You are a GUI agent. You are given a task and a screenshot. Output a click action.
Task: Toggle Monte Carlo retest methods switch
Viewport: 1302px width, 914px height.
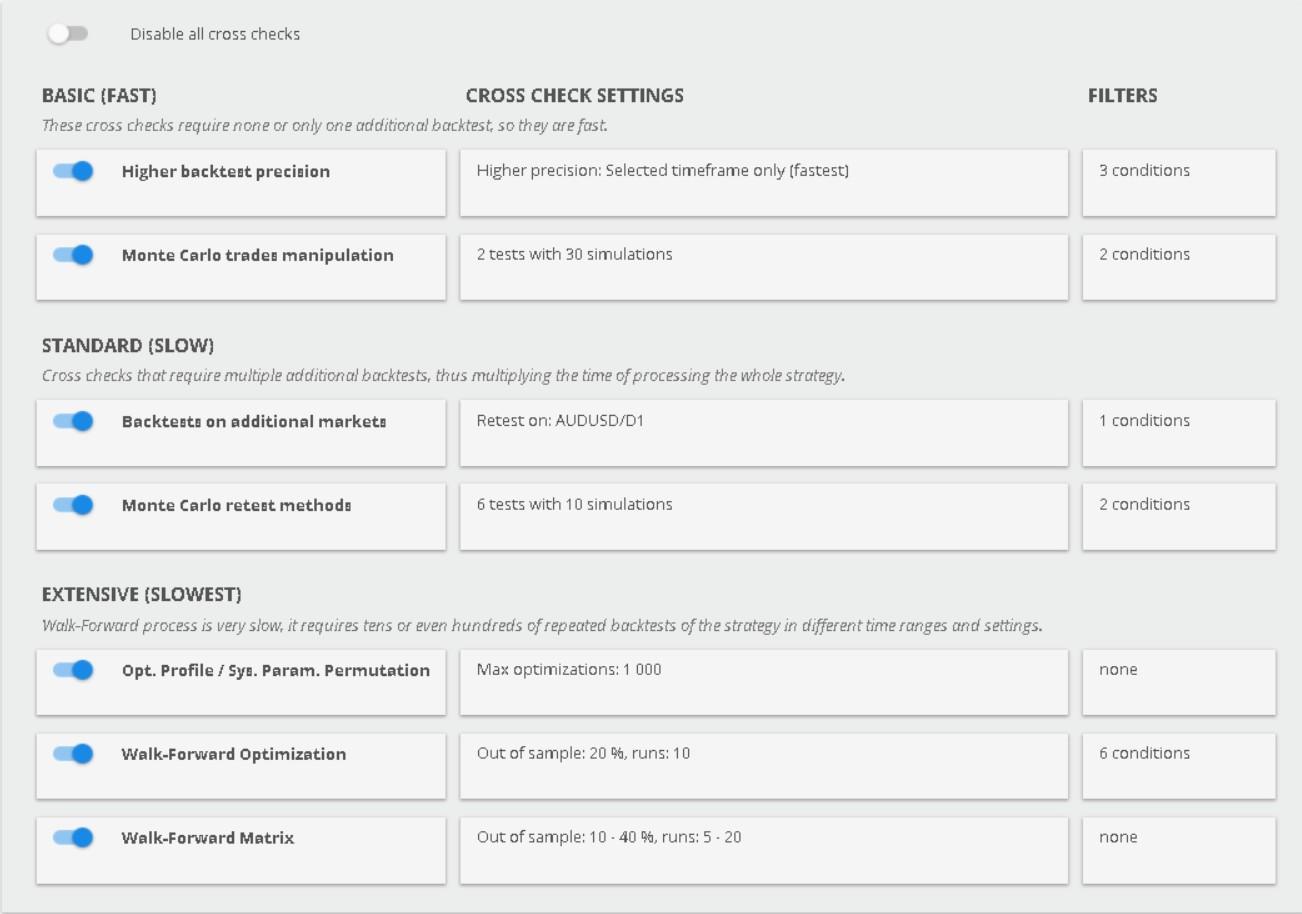click(73, 505)
